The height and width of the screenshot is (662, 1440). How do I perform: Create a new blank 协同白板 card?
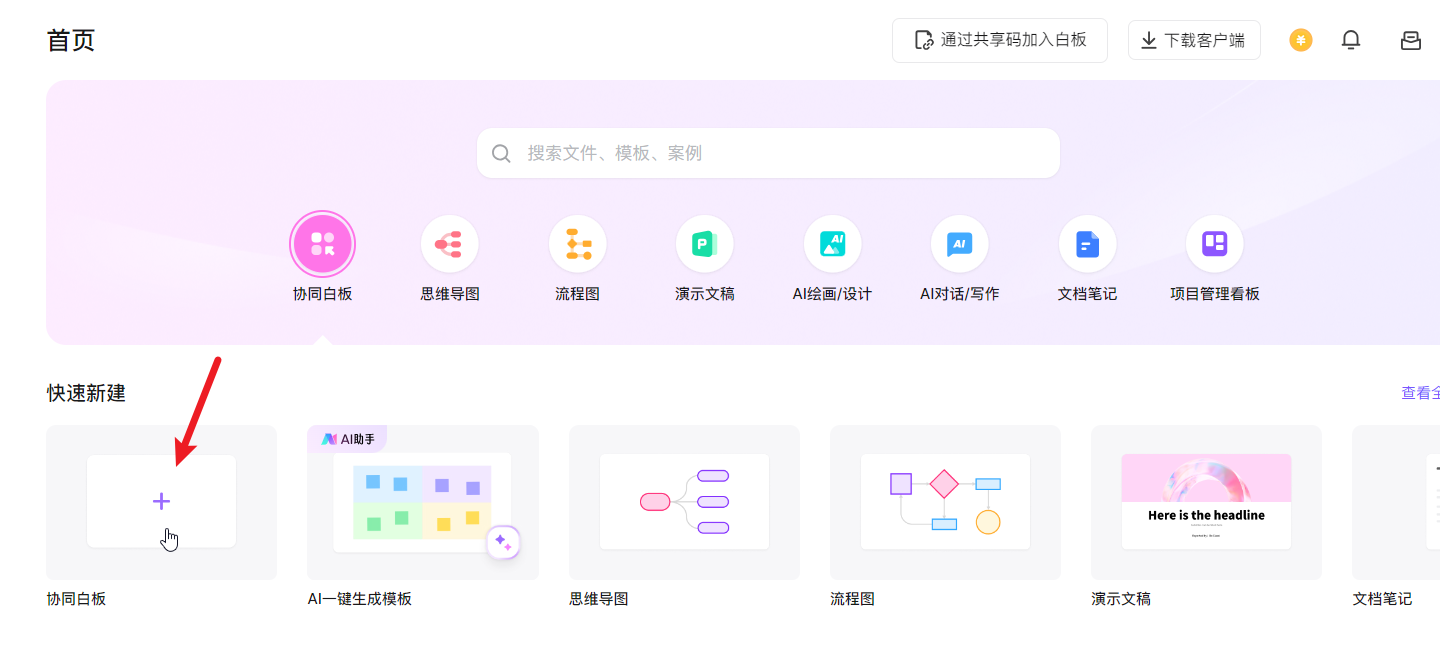(x=161, y=501)
